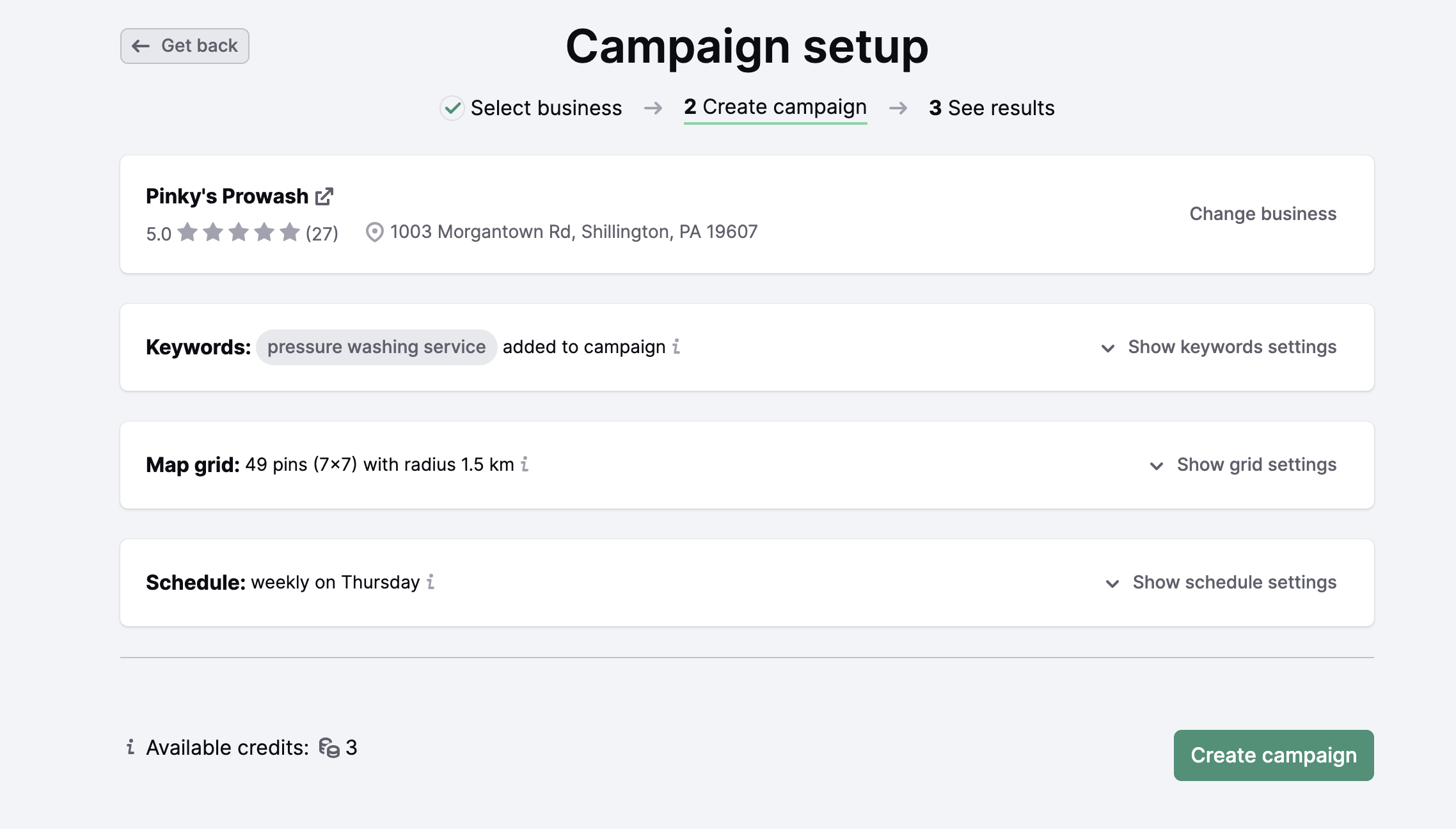The height and width of the screenshot is (829, 1456).
Task: Click the Get back button
Action: [x=184, y=45]
